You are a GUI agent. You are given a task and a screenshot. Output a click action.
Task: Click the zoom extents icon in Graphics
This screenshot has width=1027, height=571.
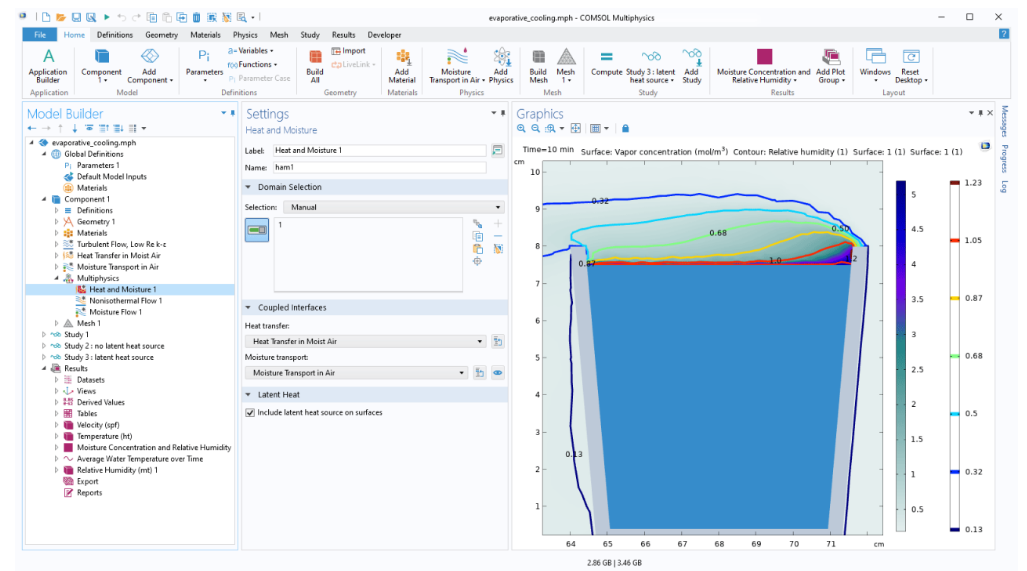[576, 128]
